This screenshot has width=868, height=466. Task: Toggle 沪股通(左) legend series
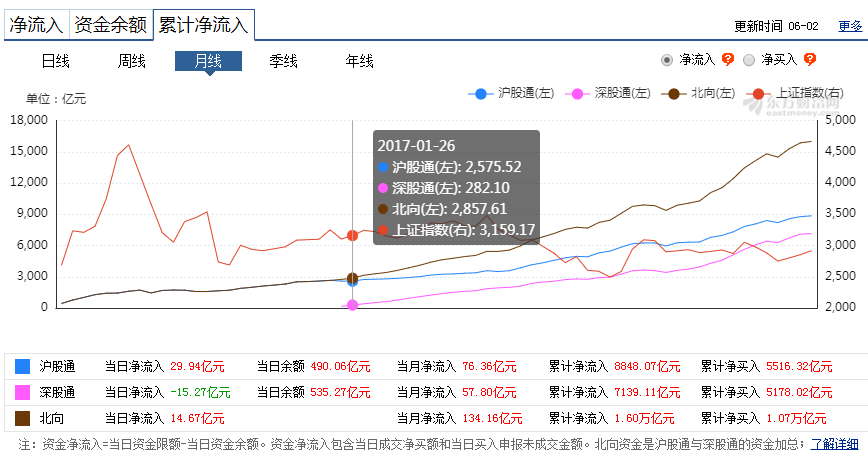pyautogui.click(x=511, y=94)
